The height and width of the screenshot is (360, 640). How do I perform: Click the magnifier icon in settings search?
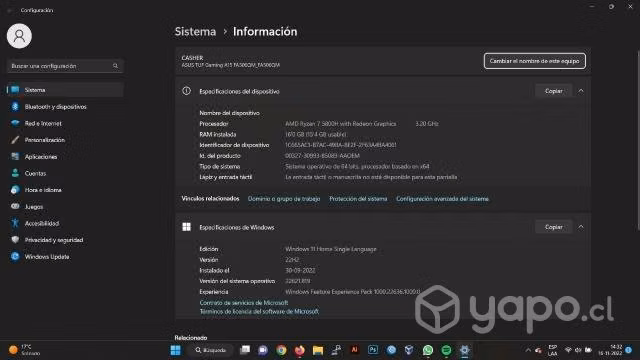[116, 66]
